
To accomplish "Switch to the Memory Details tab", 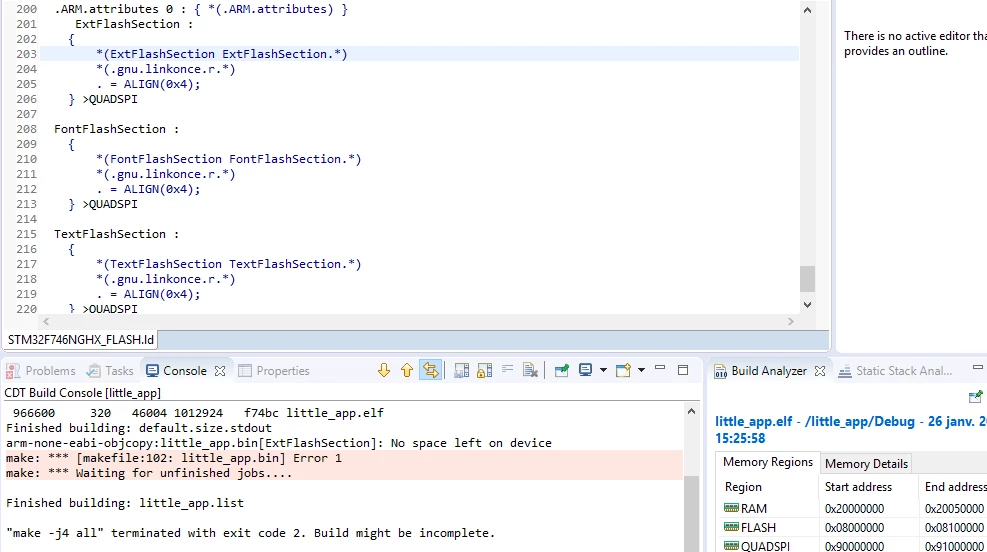I will point(866,464).
